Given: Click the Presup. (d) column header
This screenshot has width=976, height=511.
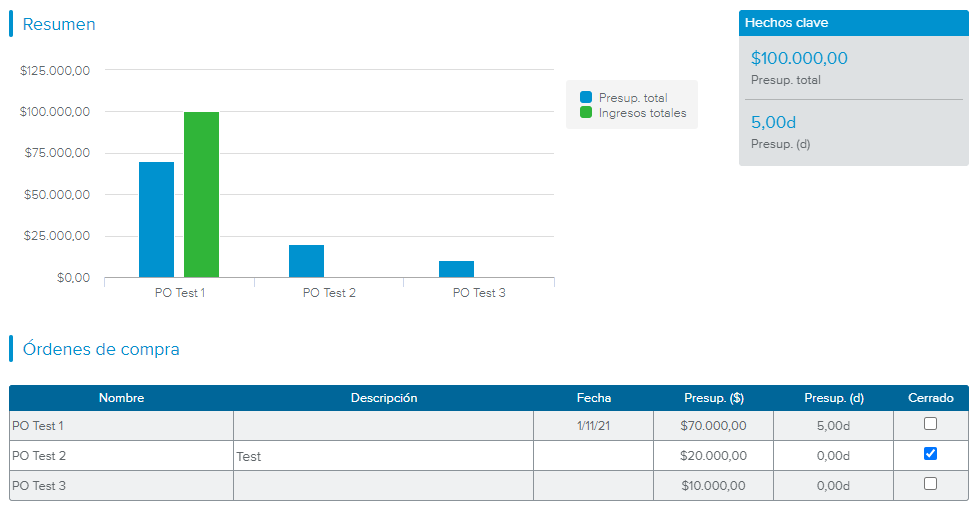Looking at the screenshot, I should tap(833, 398).
